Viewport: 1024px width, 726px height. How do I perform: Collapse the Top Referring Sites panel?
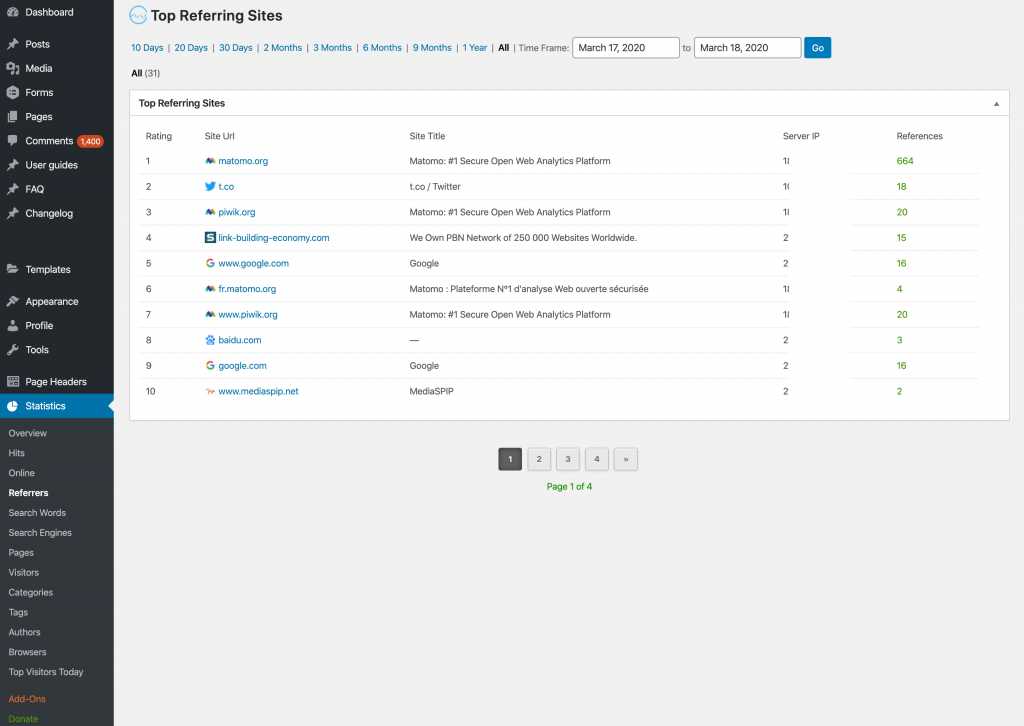[x=996, y=104]
